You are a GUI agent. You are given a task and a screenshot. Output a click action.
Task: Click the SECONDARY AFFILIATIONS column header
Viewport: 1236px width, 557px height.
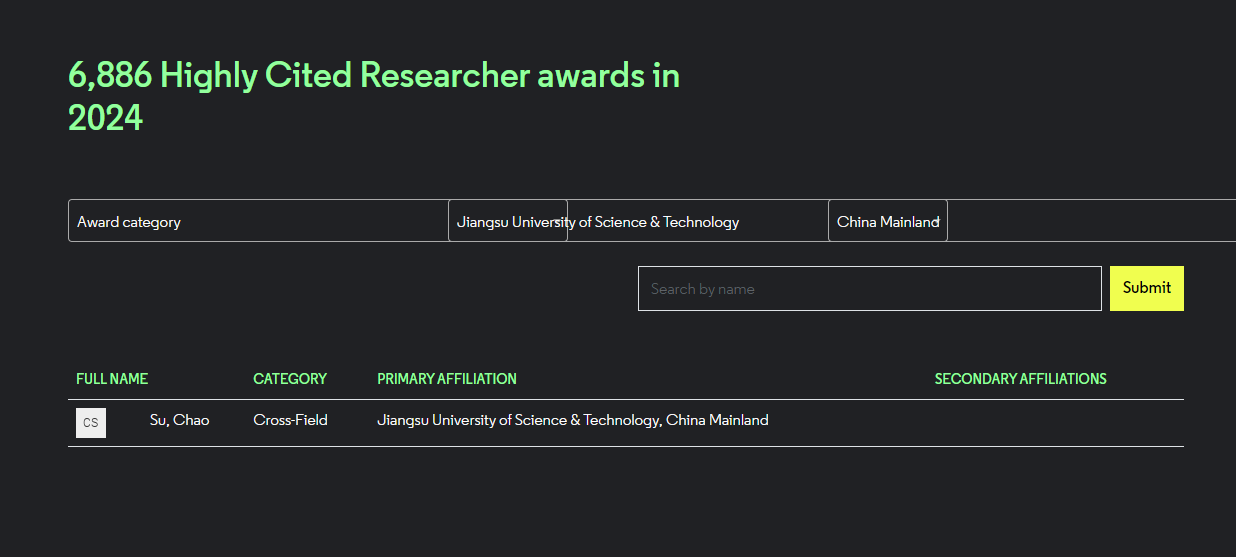coord(1020,379)
